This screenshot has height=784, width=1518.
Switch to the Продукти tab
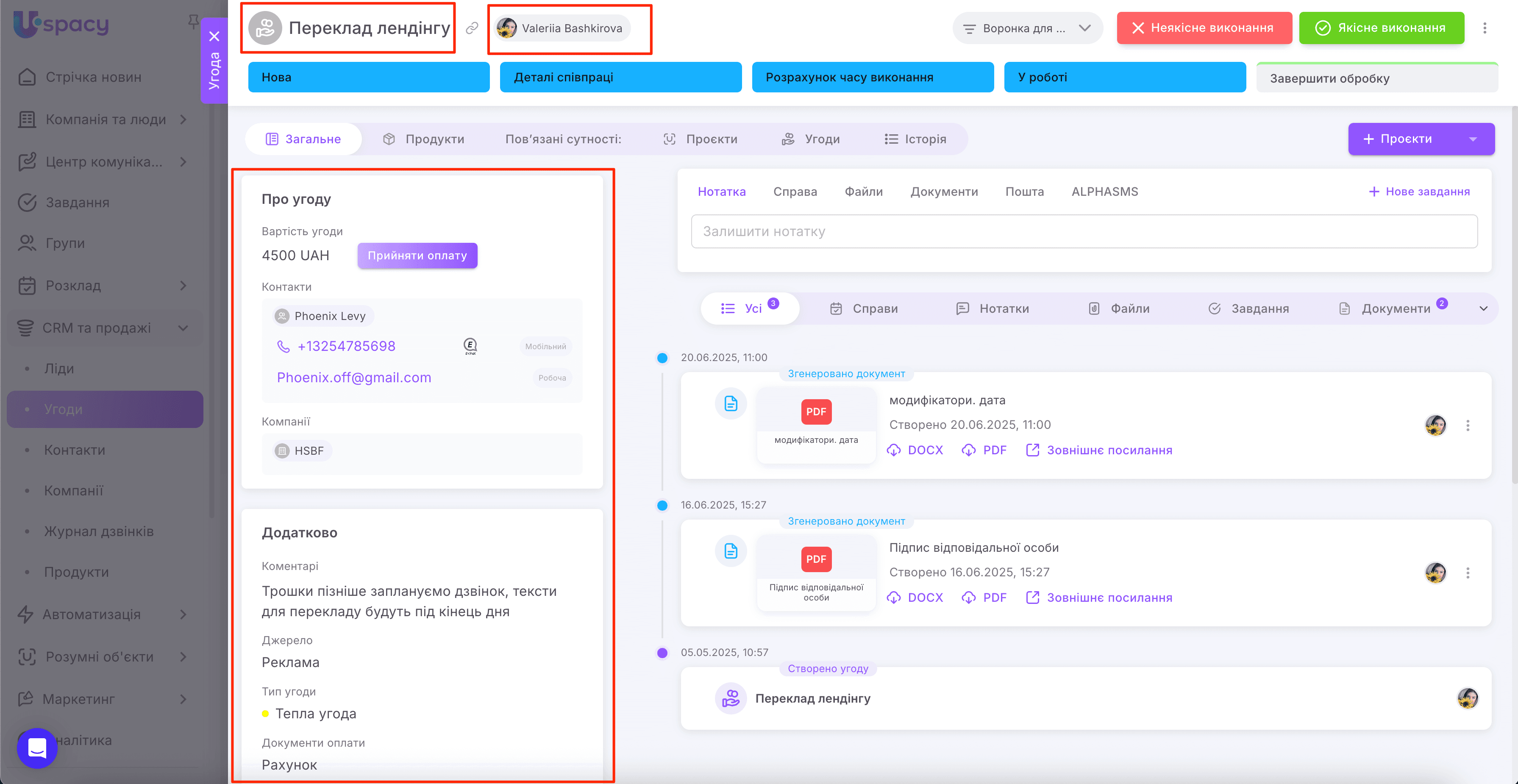423,140
